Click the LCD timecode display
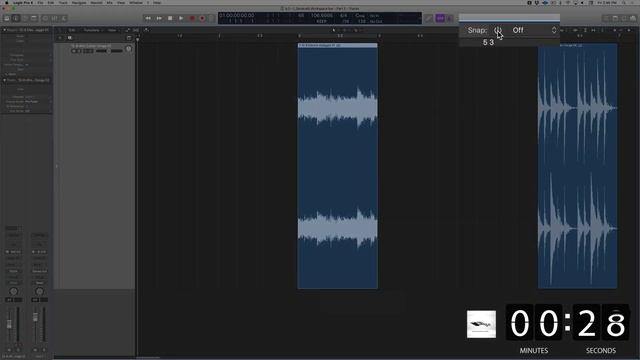 click(x=237, y=16)
